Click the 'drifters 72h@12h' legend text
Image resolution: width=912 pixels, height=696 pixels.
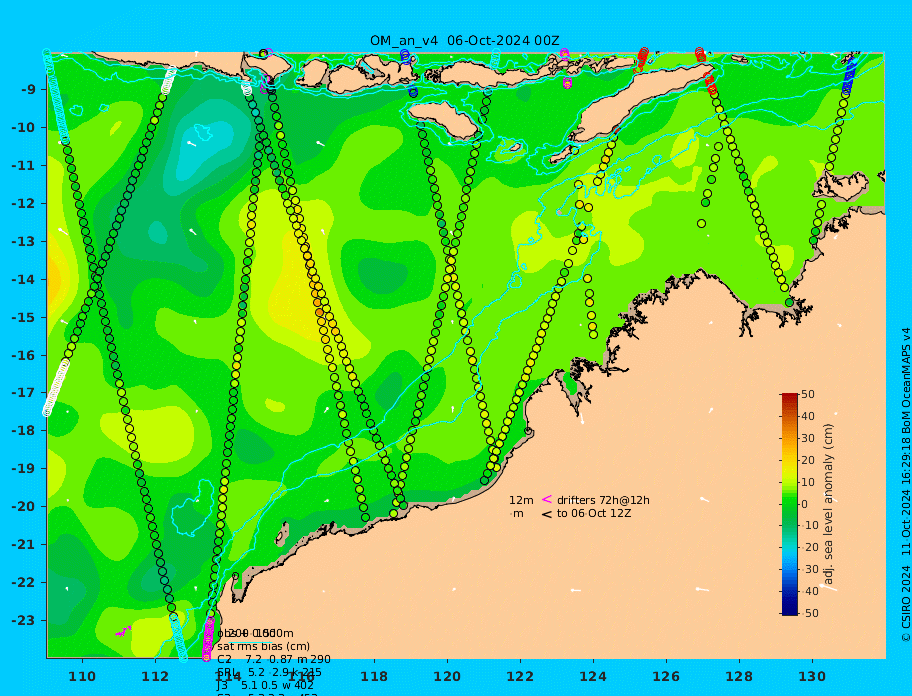coord(603,500)
